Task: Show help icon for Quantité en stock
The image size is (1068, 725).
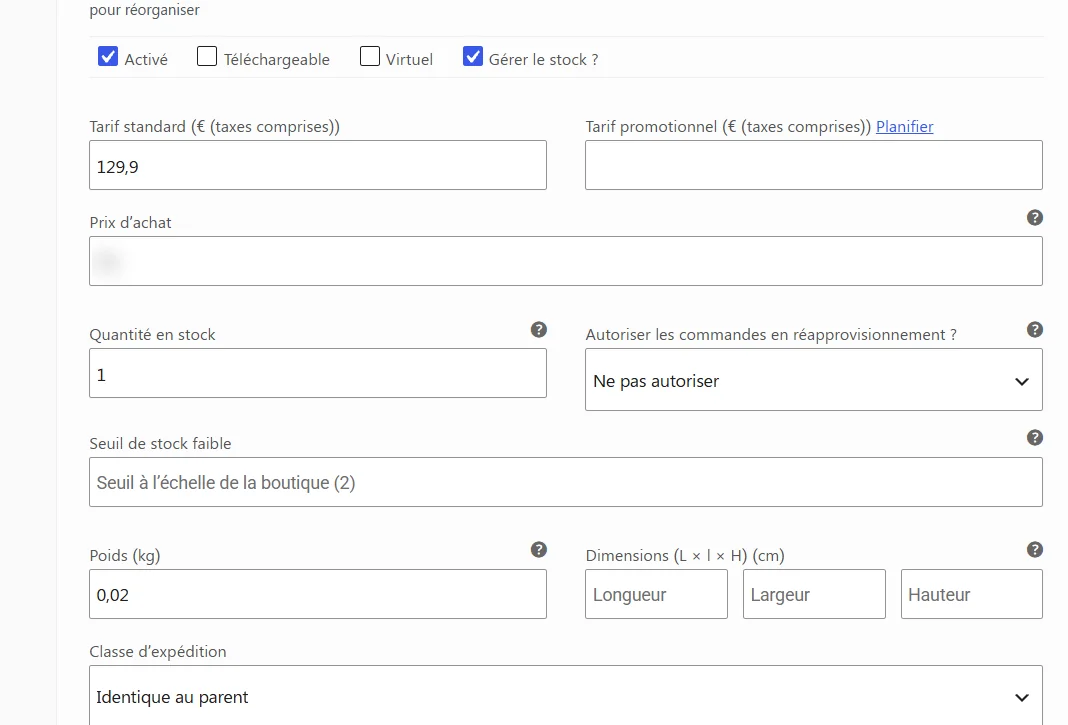Action: click(539, 330)
